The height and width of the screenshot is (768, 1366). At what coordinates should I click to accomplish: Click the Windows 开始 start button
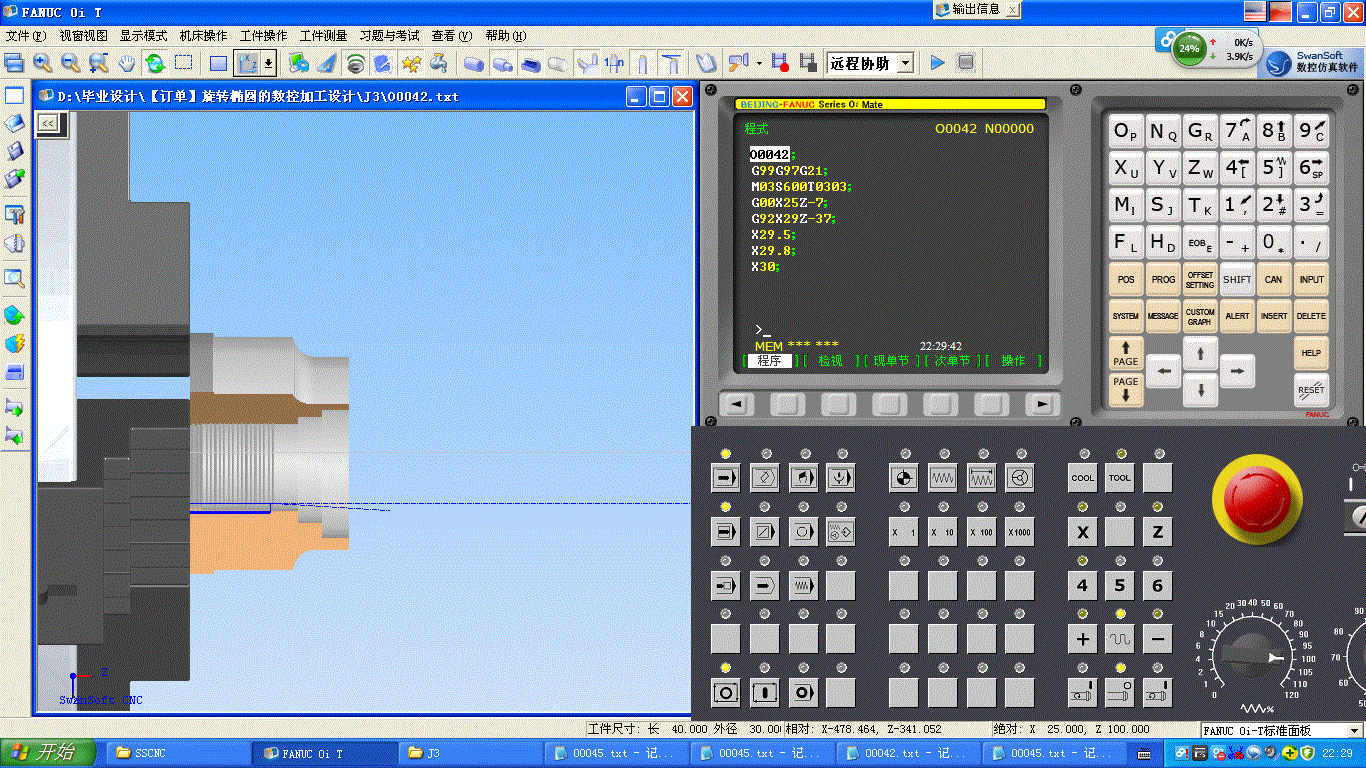[x=47, y=753]
